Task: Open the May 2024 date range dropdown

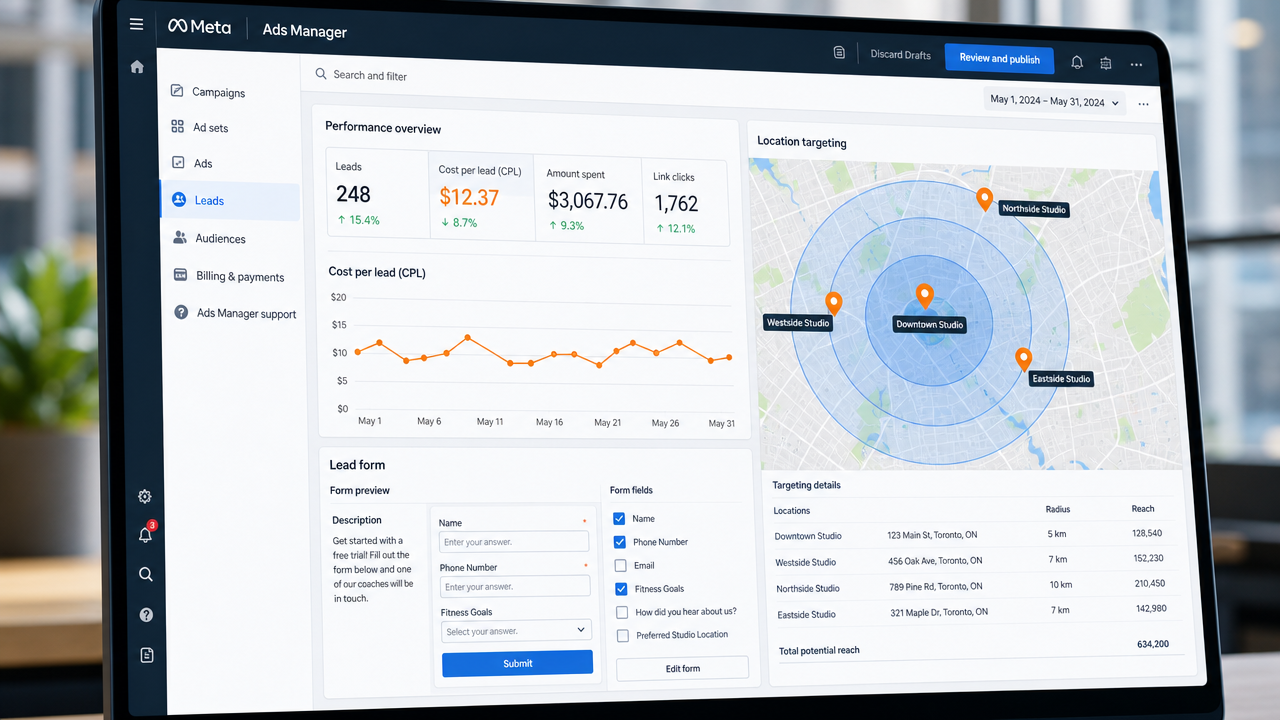Action: [x=1055, y=102]
